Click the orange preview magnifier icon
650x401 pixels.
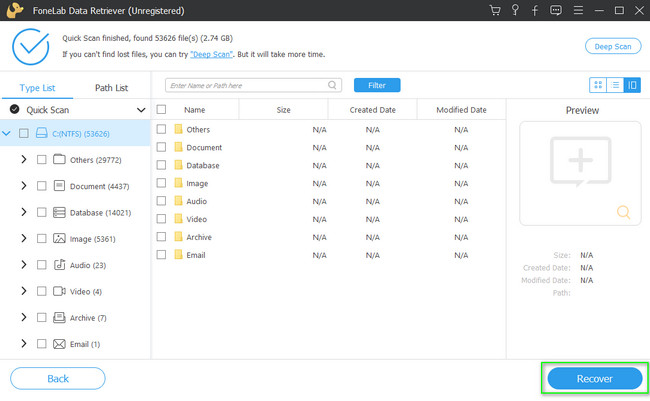tap(623, 212)
